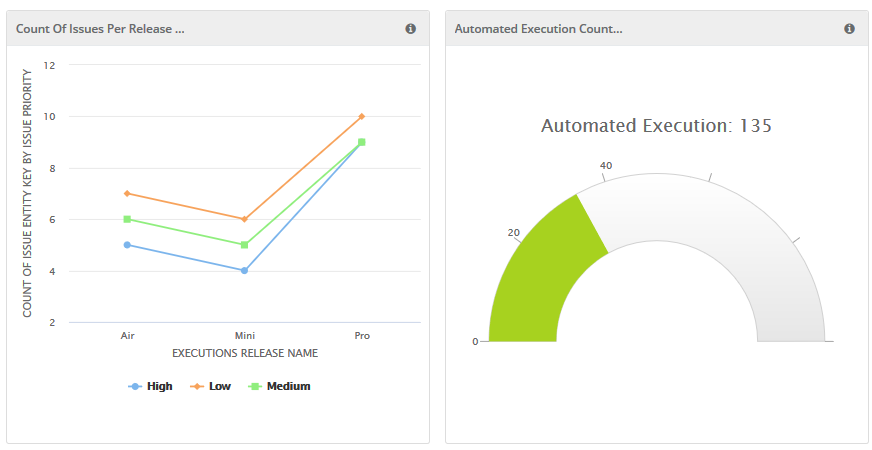Click the gauge tick label 20
The image size is (872, 450).
[513, 233]
